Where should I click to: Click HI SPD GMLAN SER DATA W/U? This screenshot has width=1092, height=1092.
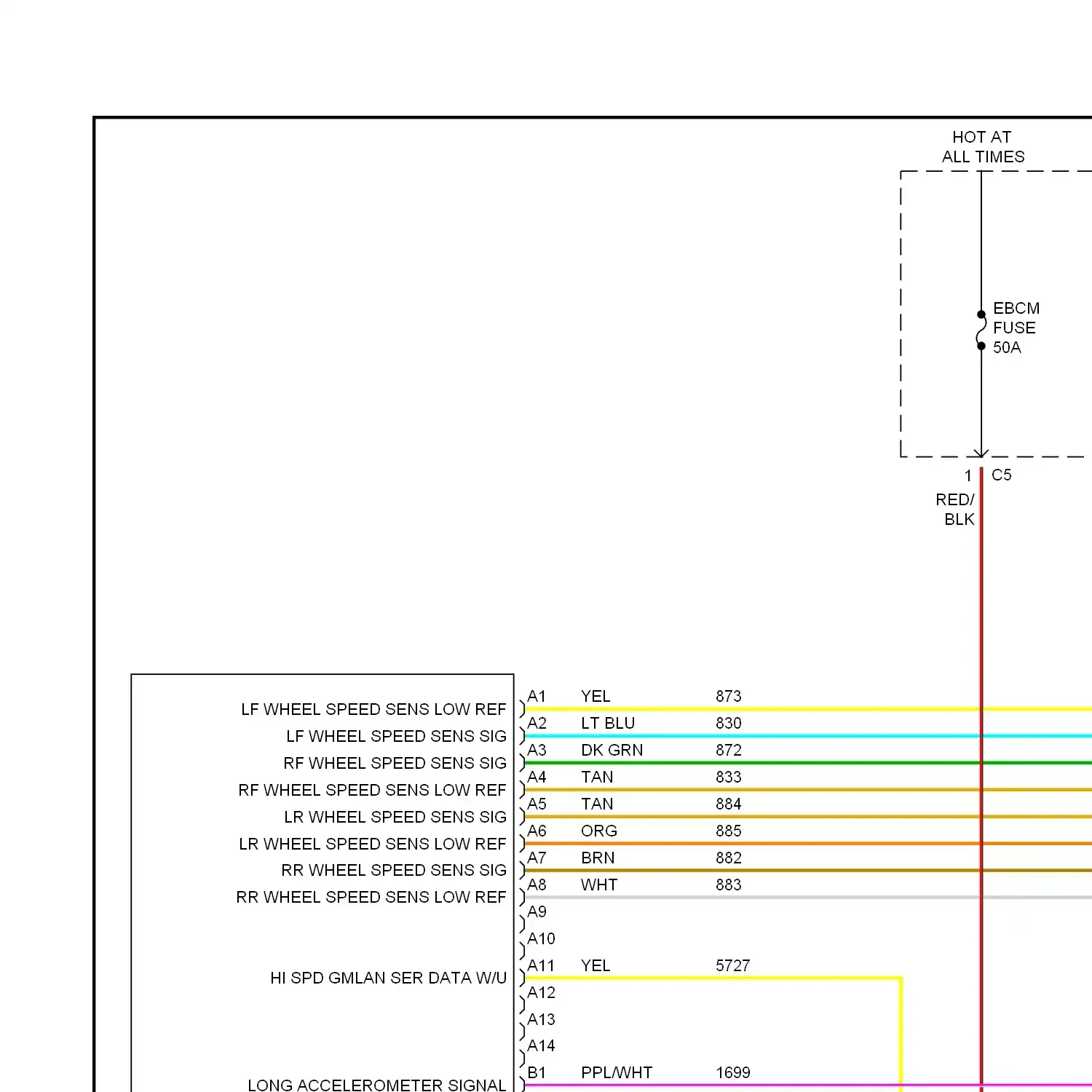tap(388, 978)
